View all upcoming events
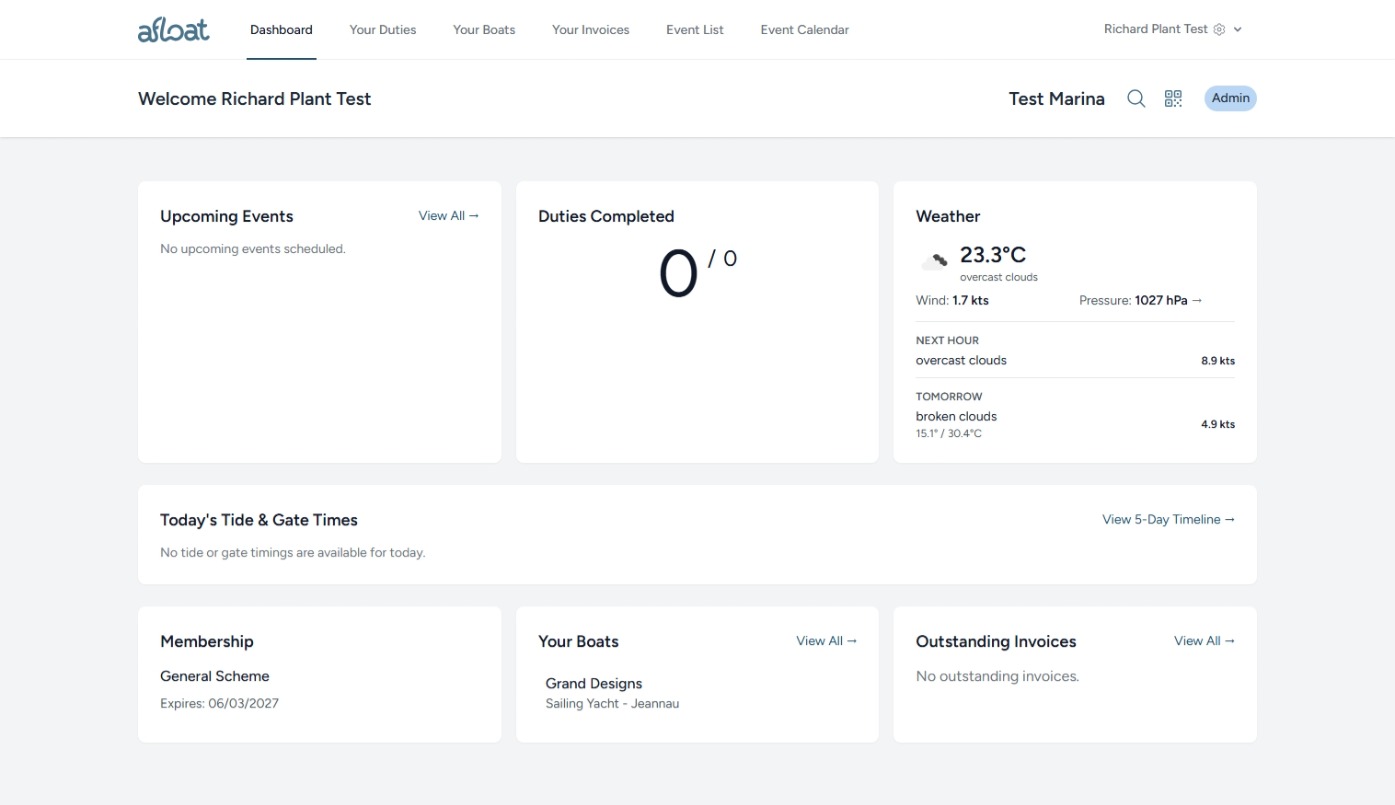 (449, 216)
